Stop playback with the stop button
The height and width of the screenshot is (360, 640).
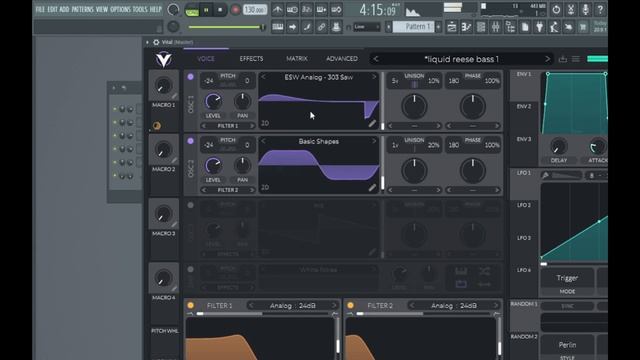(220, 10)
